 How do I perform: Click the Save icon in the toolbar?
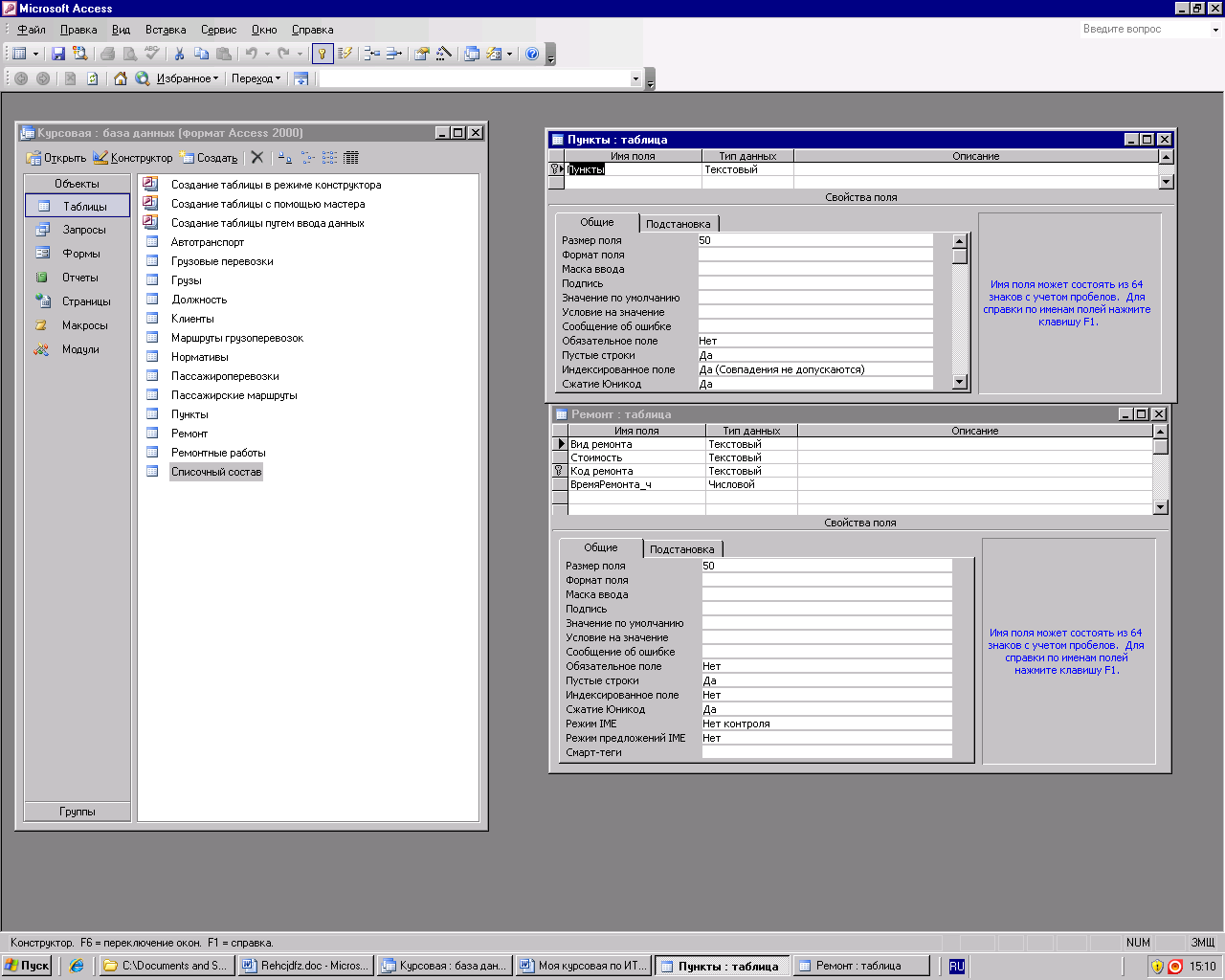(58, 55)
